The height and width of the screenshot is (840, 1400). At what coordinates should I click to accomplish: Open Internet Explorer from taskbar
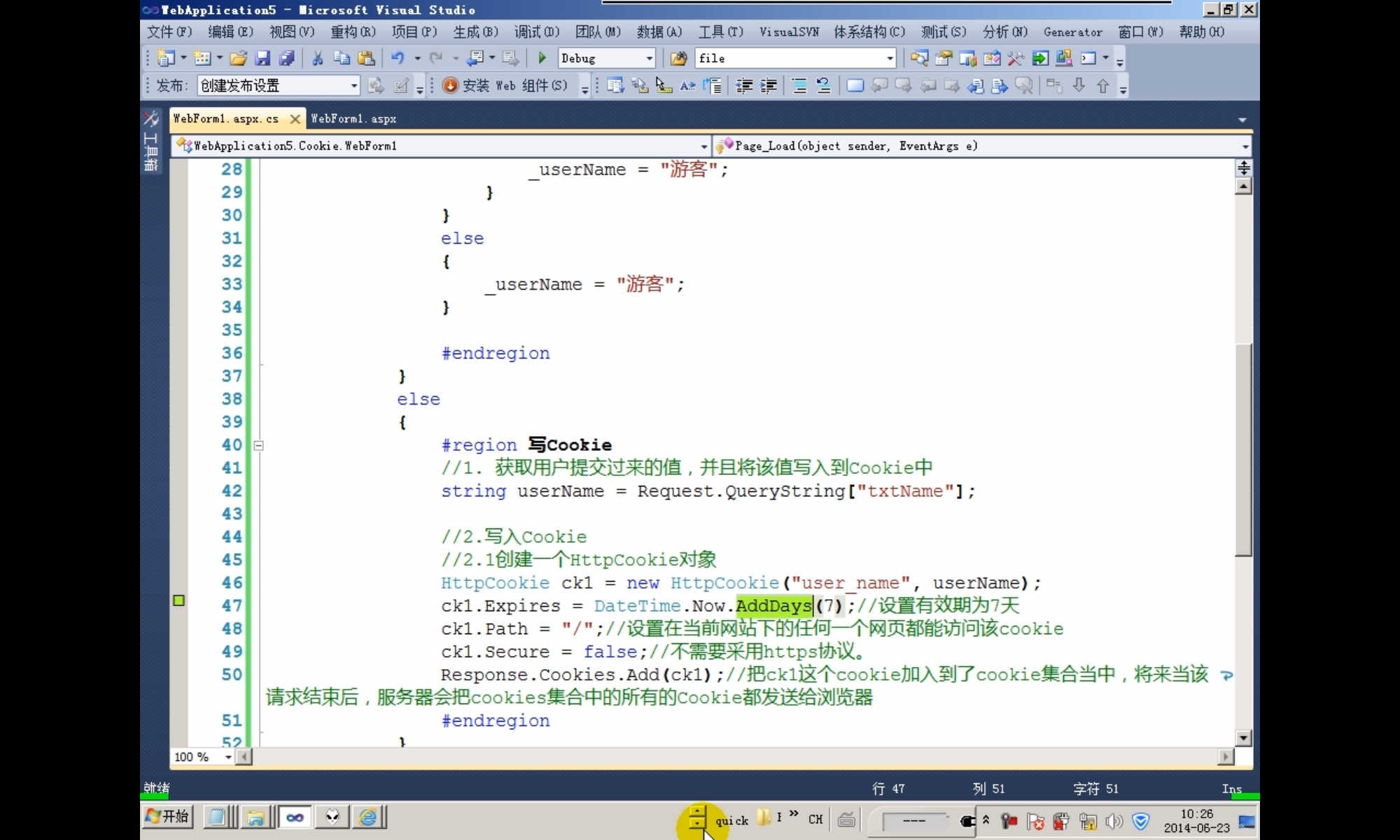[368, 817]
